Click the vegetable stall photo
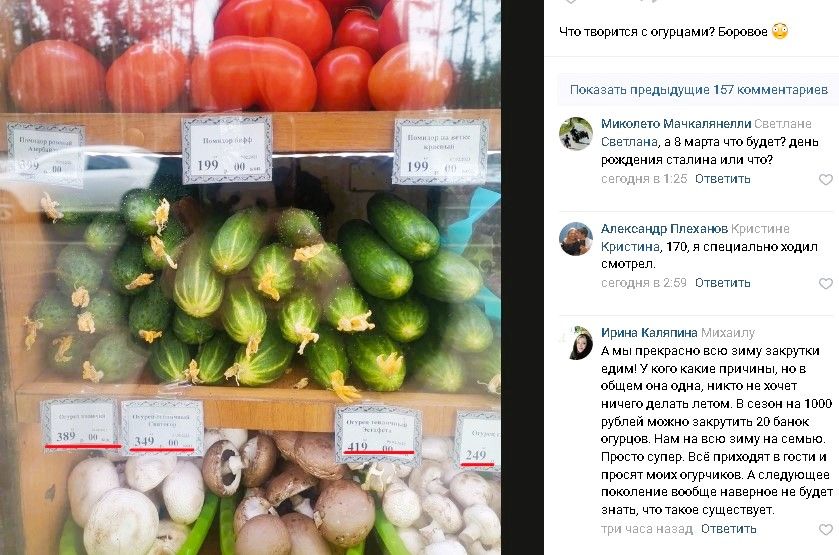Screen dimensions: 839x555 tap(250, 277)
